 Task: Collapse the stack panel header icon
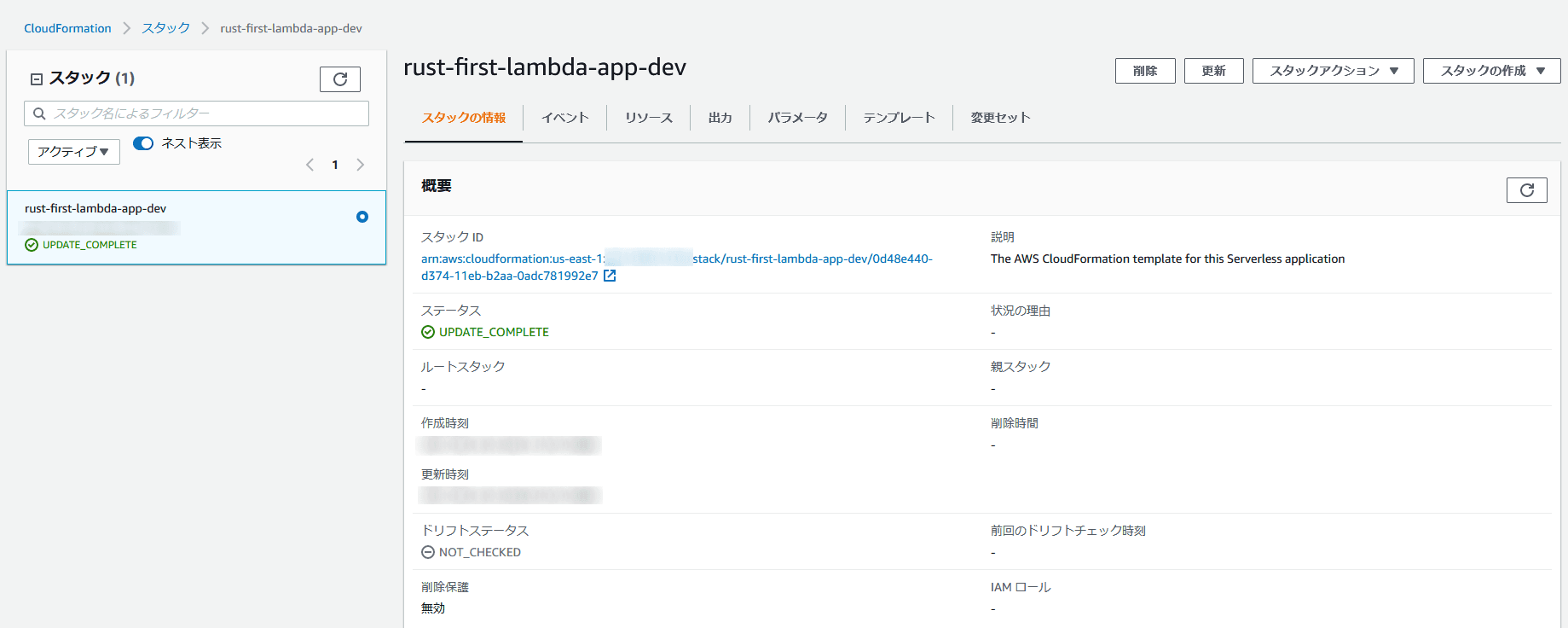[x=37, y=79]
